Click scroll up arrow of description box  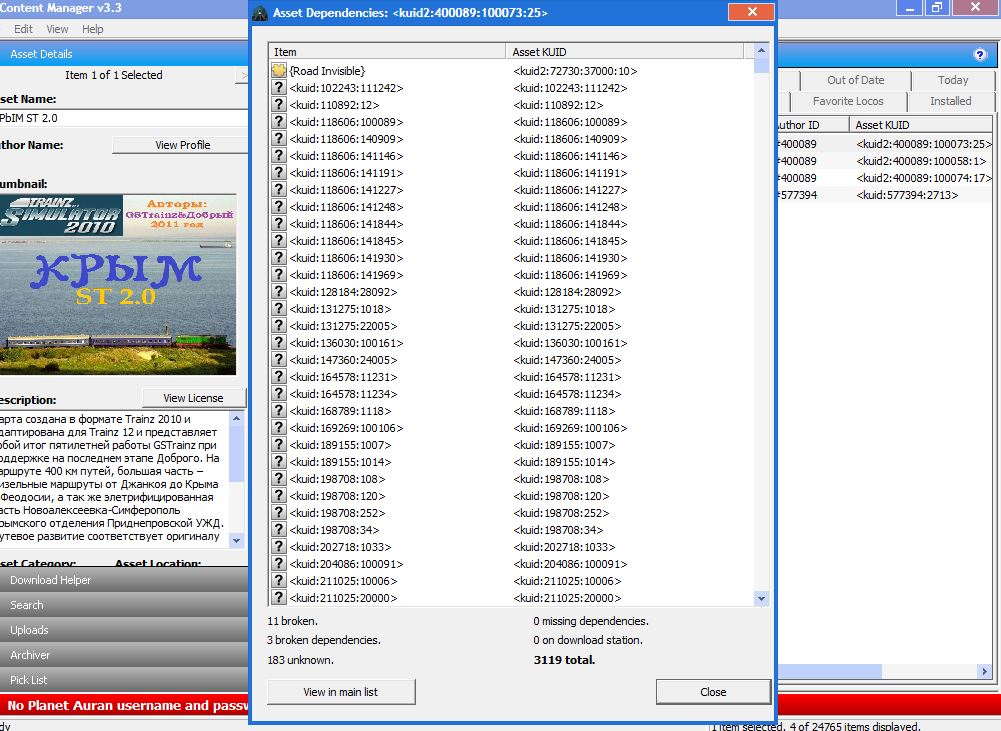[237, 418]
